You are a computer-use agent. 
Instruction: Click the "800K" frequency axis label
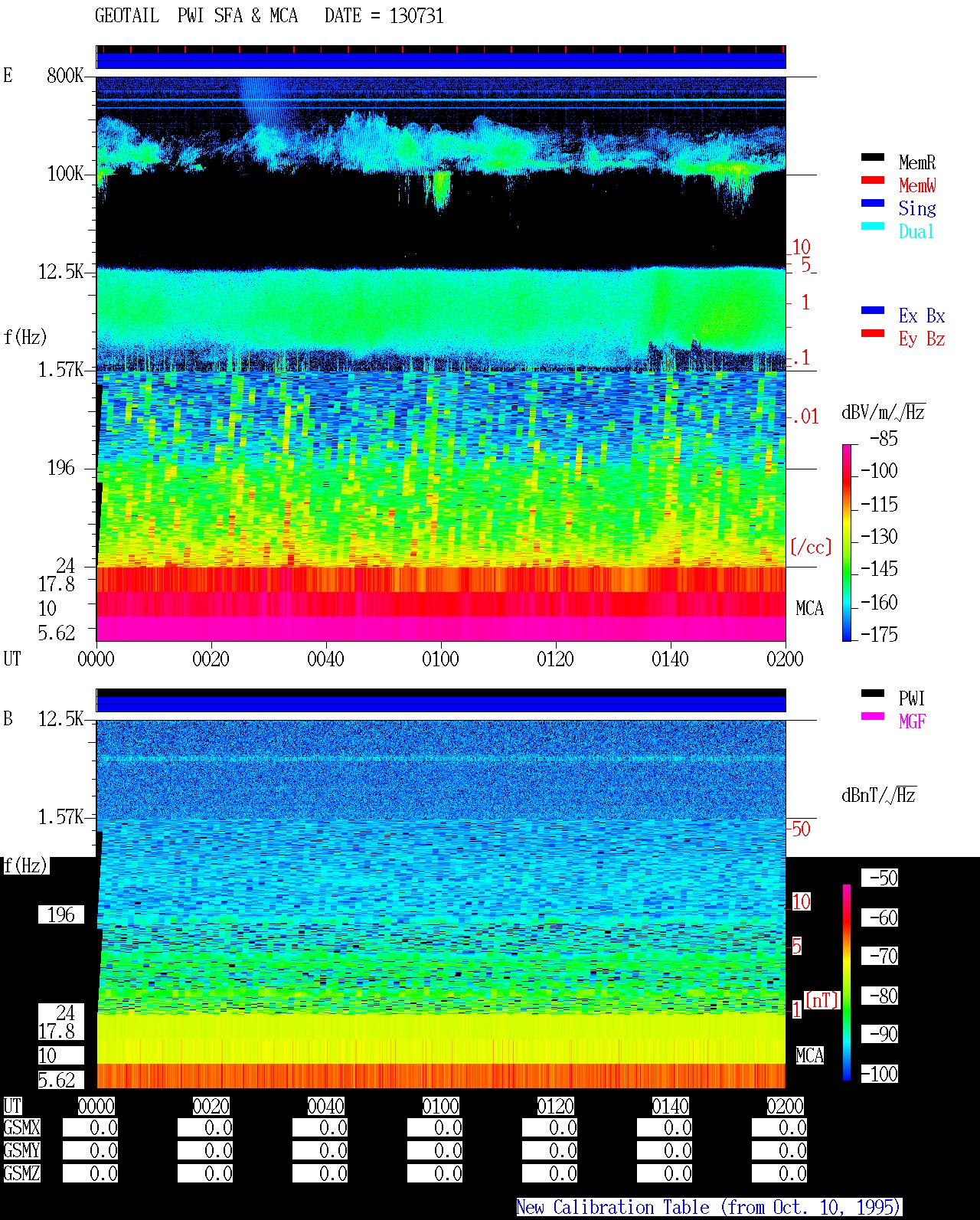pyautogui.click(x=65, y=76)
